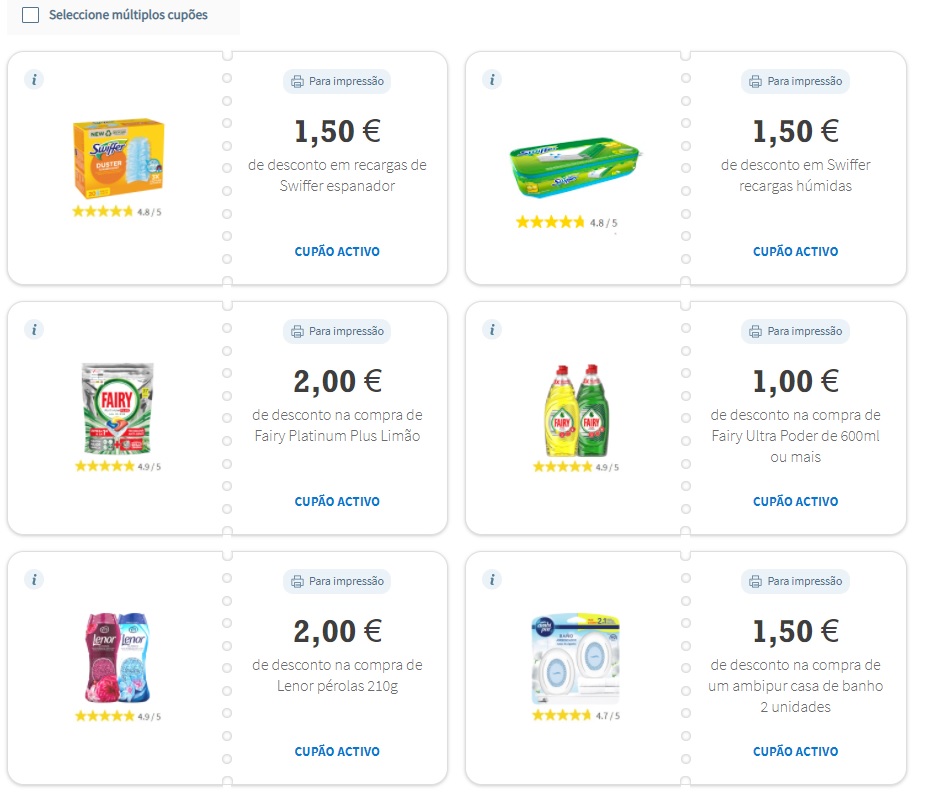Toggle CUPÃO ACTIVO on Ambipur coupon

(x=795, y=752)
